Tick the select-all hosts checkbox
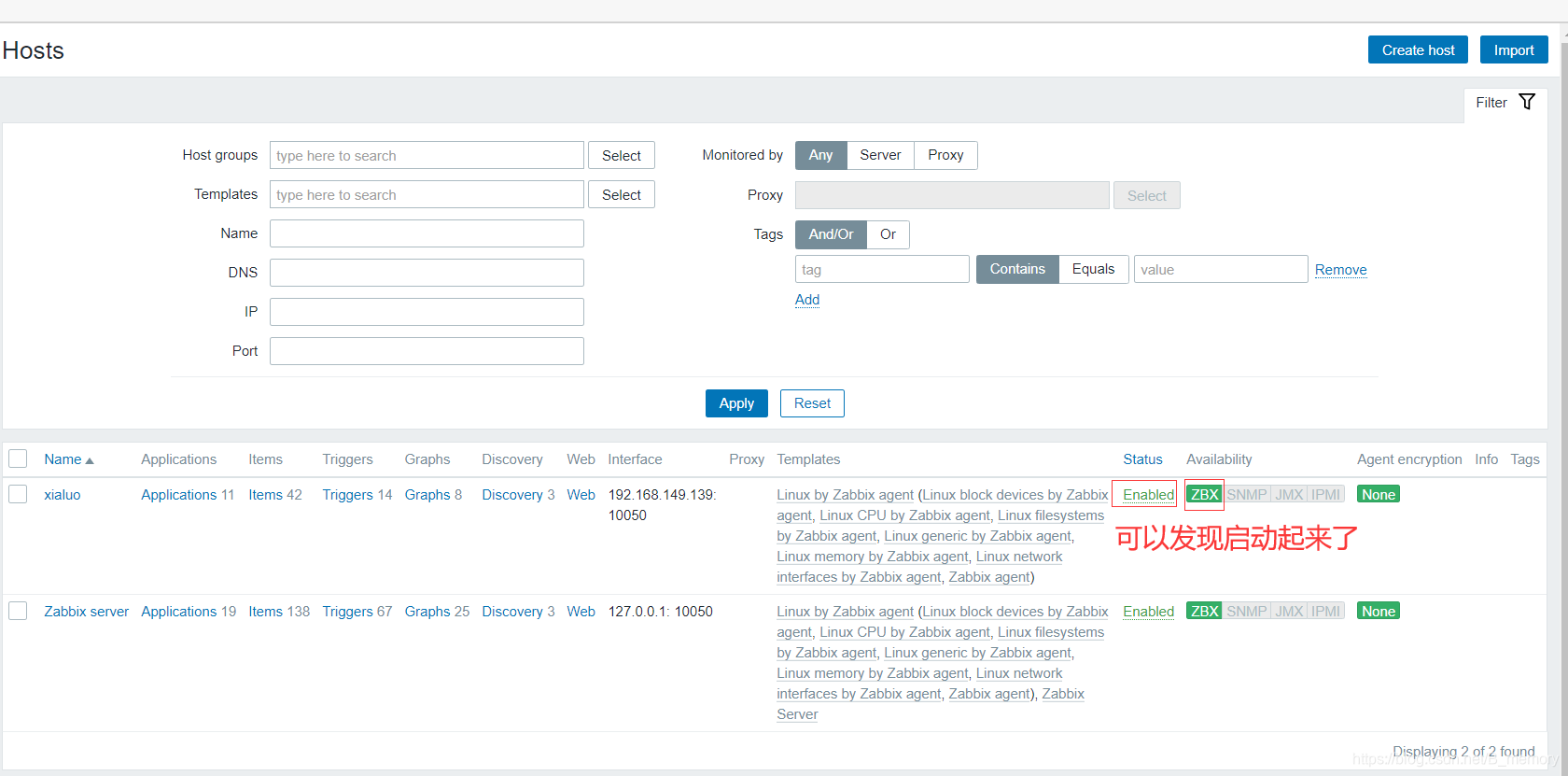 [18, 459]
